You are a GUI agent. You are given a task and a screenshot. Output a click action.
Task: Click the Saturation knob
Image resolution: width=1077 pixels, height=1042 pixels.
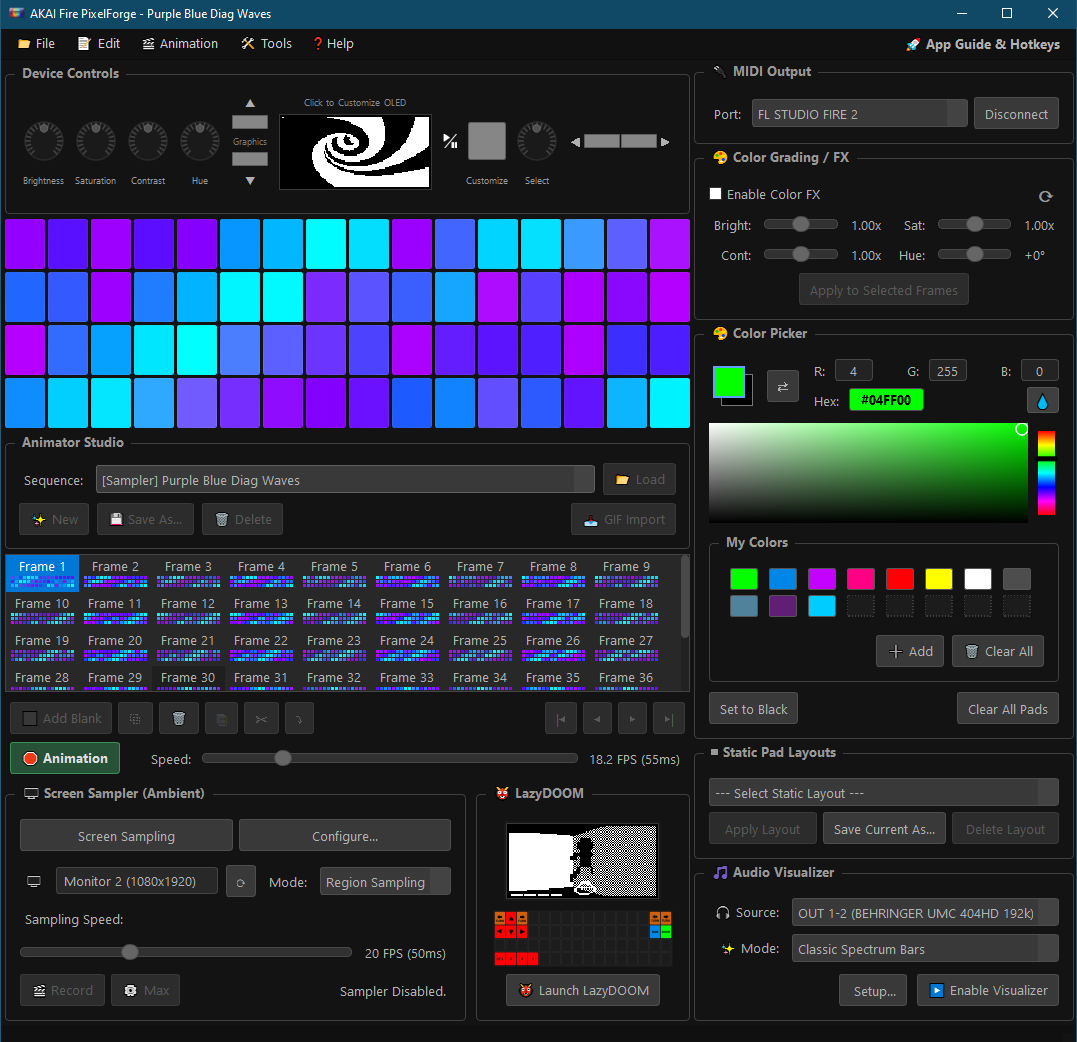coord(95,141)
